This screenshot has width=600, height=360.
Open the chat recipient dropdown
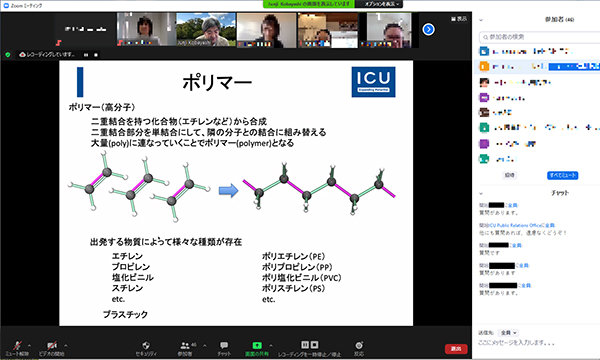[x=509, y=333]
